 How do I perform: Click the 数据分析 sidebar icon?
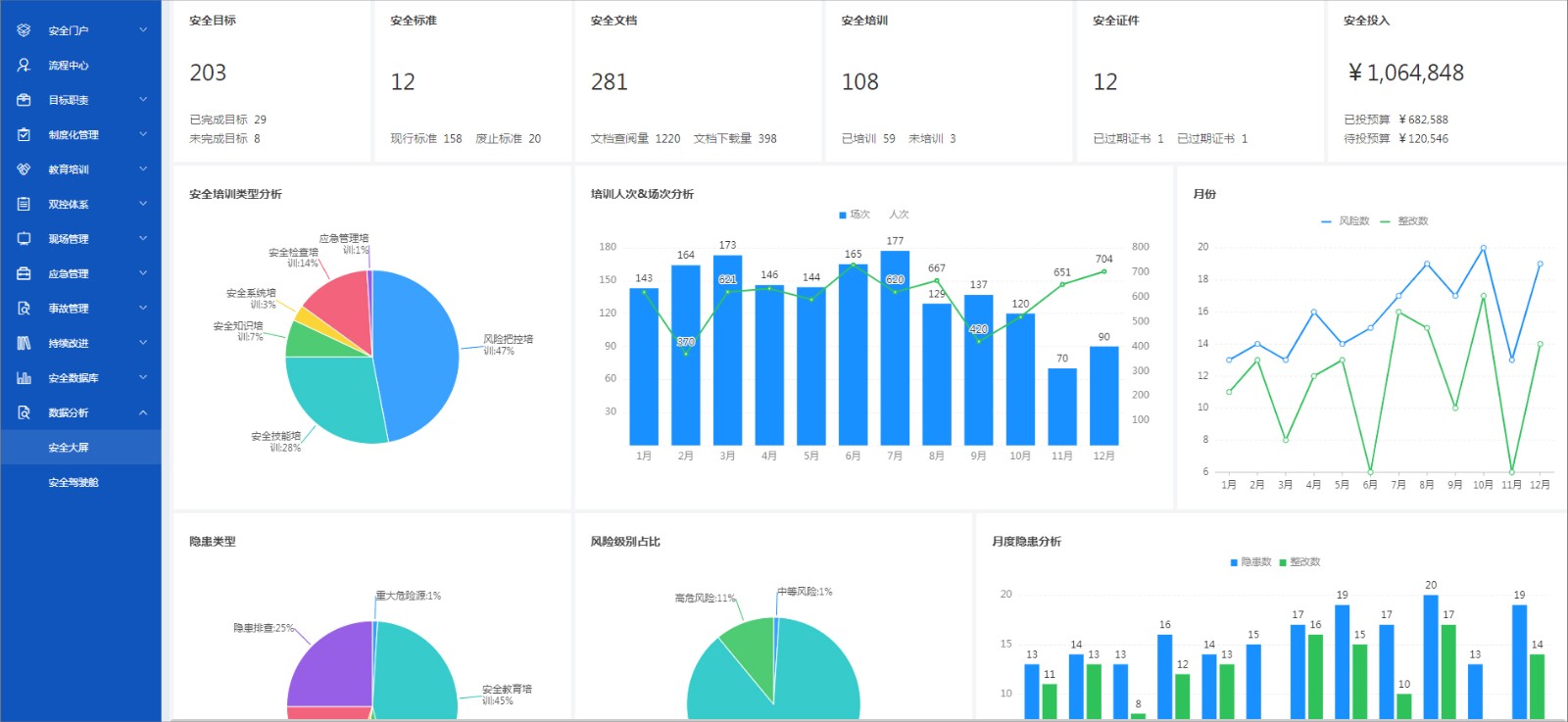point(24,412)
